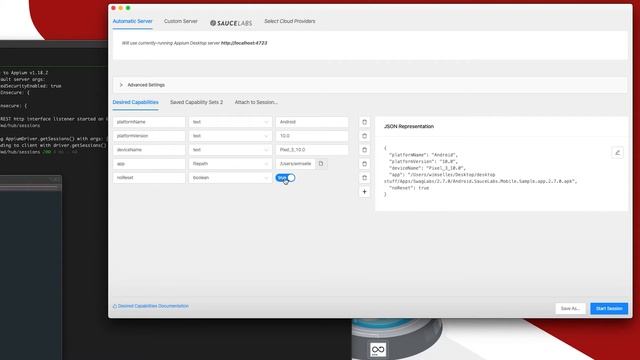
Task: Open Saved Capability Sets tab
Action: 196,102
